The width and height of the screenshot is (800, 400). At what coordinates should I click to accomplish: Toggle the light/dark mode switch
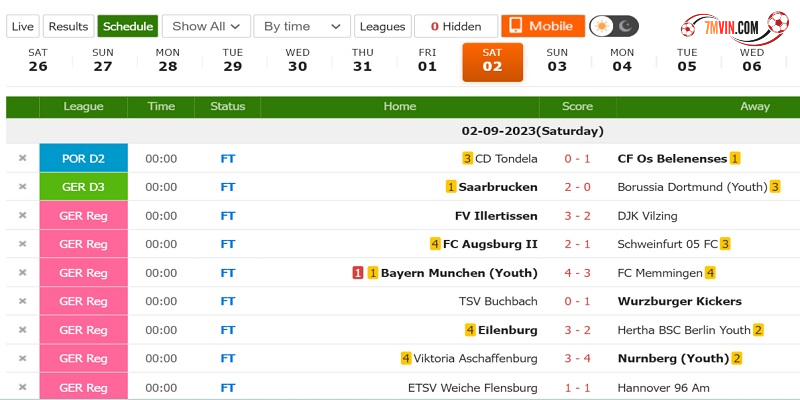[614, 26]
